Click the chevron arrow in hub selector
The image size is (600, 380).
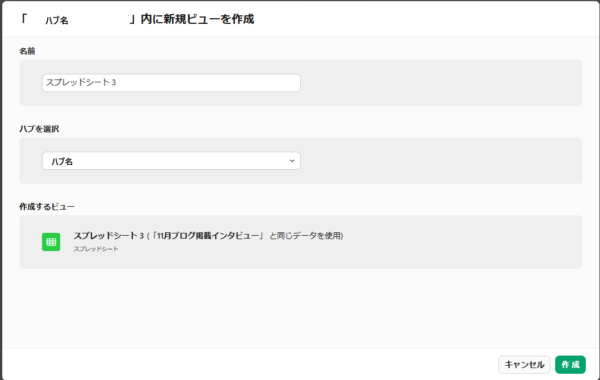click(292, 161)
